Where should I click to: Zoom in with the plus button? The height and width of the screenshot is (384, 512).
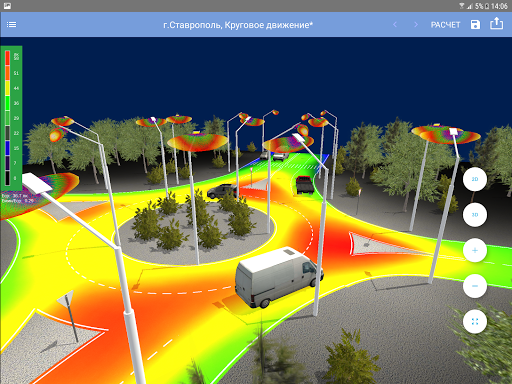475,250
